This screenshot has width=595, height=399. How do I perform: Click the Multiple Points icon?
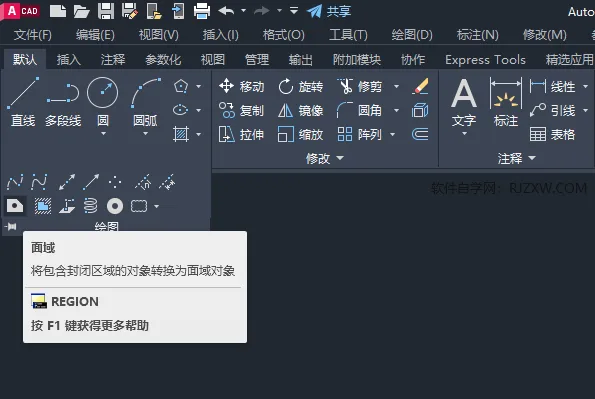(x=115, y=182)
